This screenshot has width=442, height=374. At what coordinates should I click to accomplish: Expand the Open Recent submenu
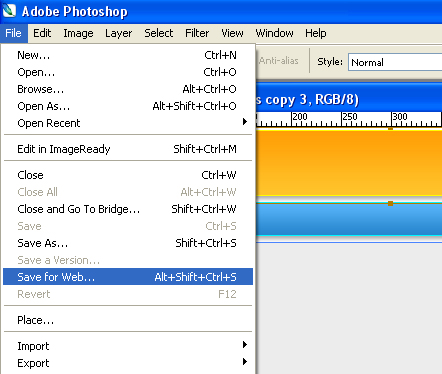128,123
